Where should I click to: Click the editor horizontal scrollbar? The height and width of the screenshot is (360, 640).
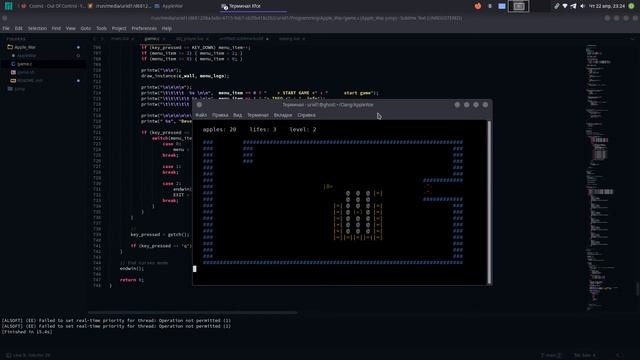pyautogui.click(x=193, y=313)
